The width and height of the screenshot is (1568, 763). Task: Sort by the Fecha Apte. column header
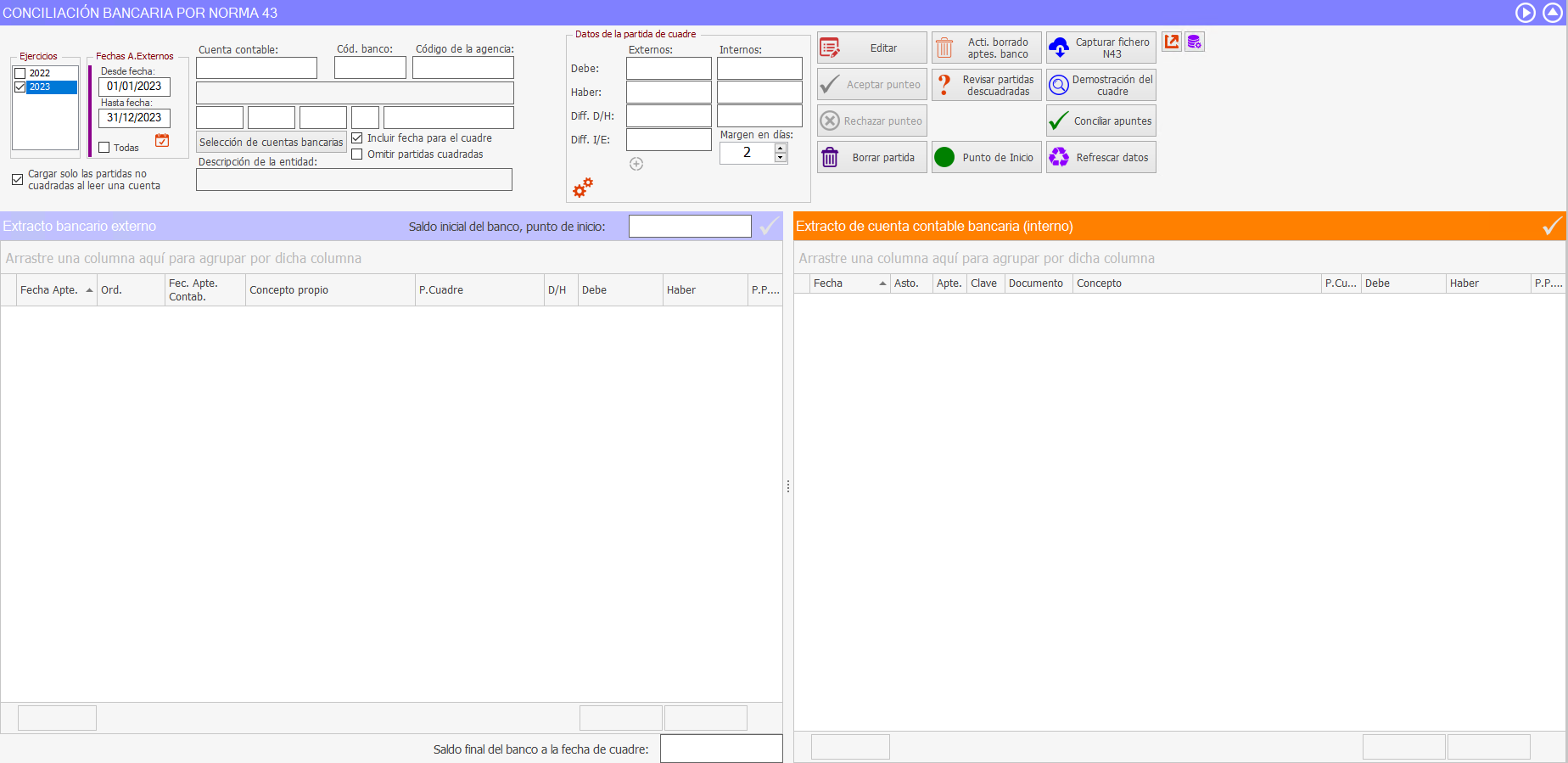click(x=49, y=290)
